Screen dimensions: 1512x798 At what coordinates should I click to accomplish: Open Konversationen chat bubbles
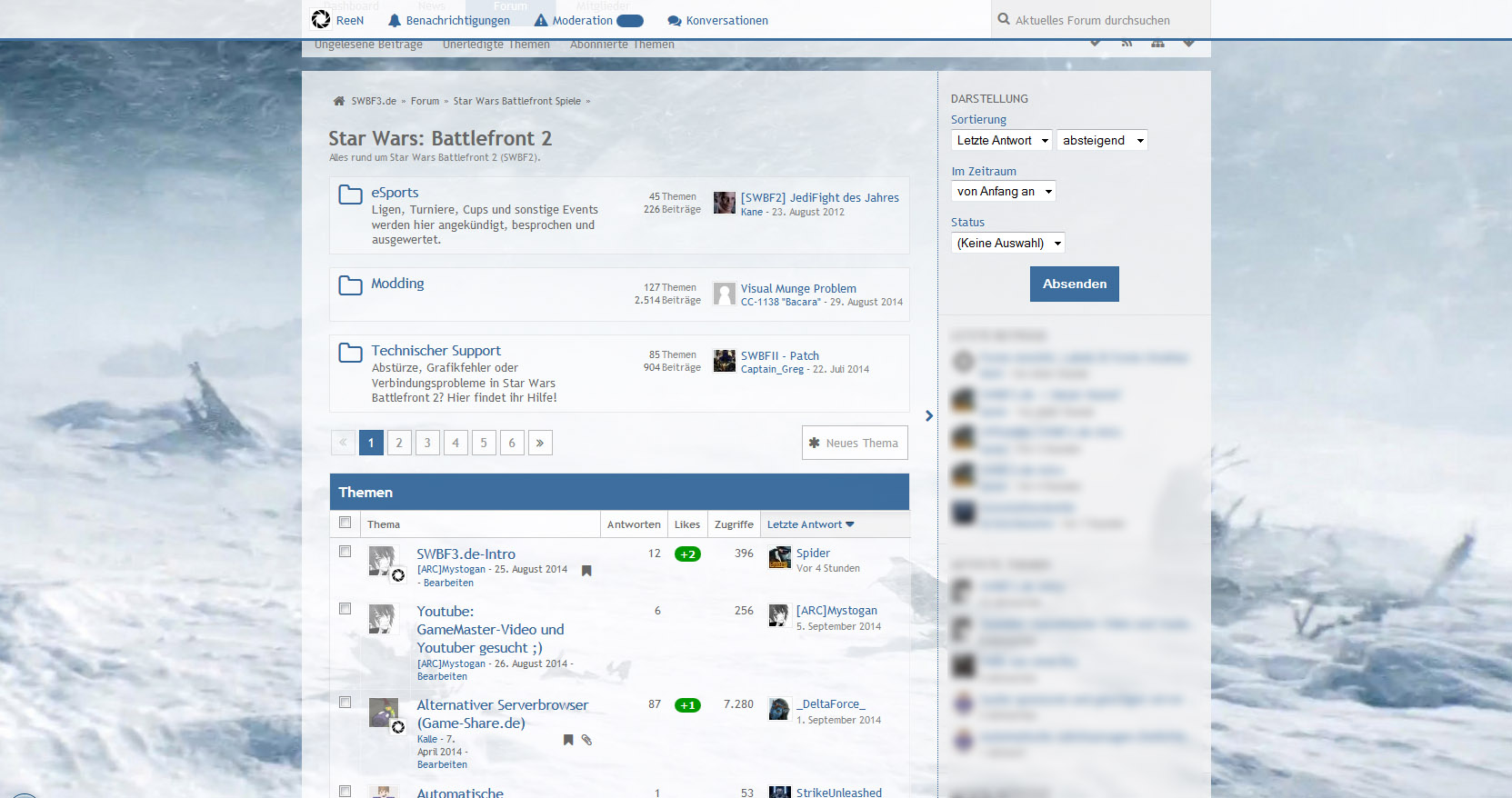pyautogui.click(x=675, y=21)
